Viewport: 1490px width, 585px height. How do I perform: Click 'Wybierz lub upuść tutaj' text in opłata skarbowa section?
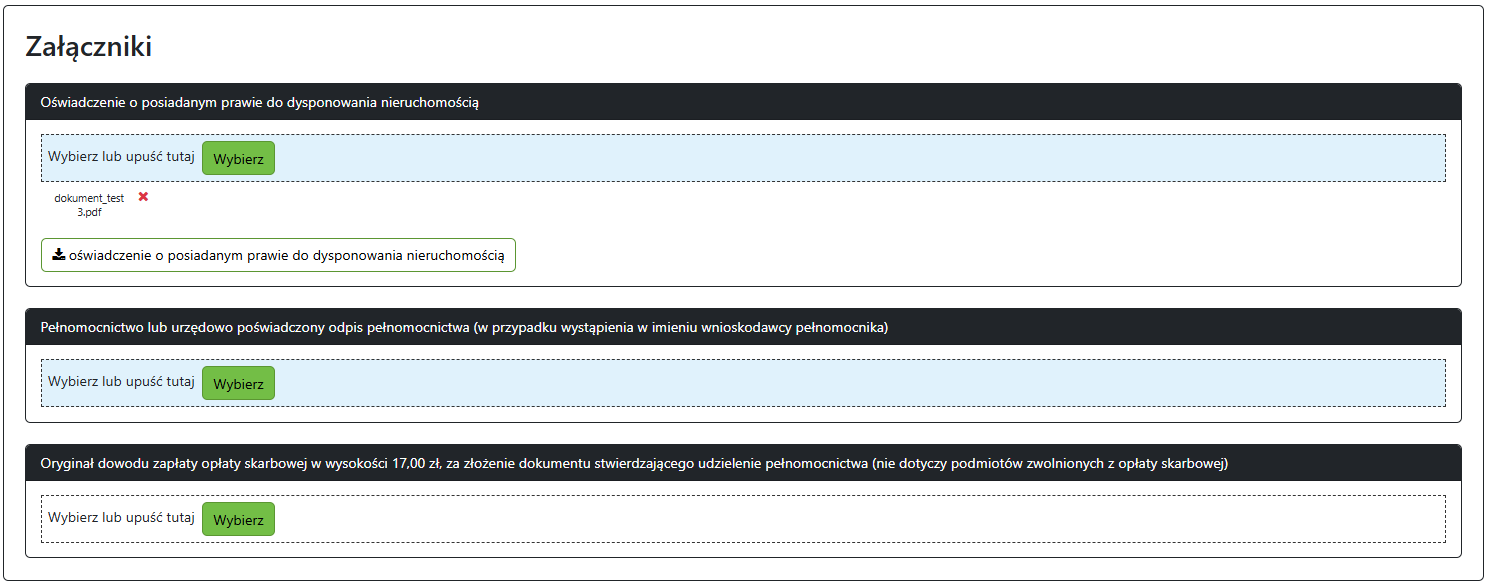pyautogui.click(x=121, y=518)
